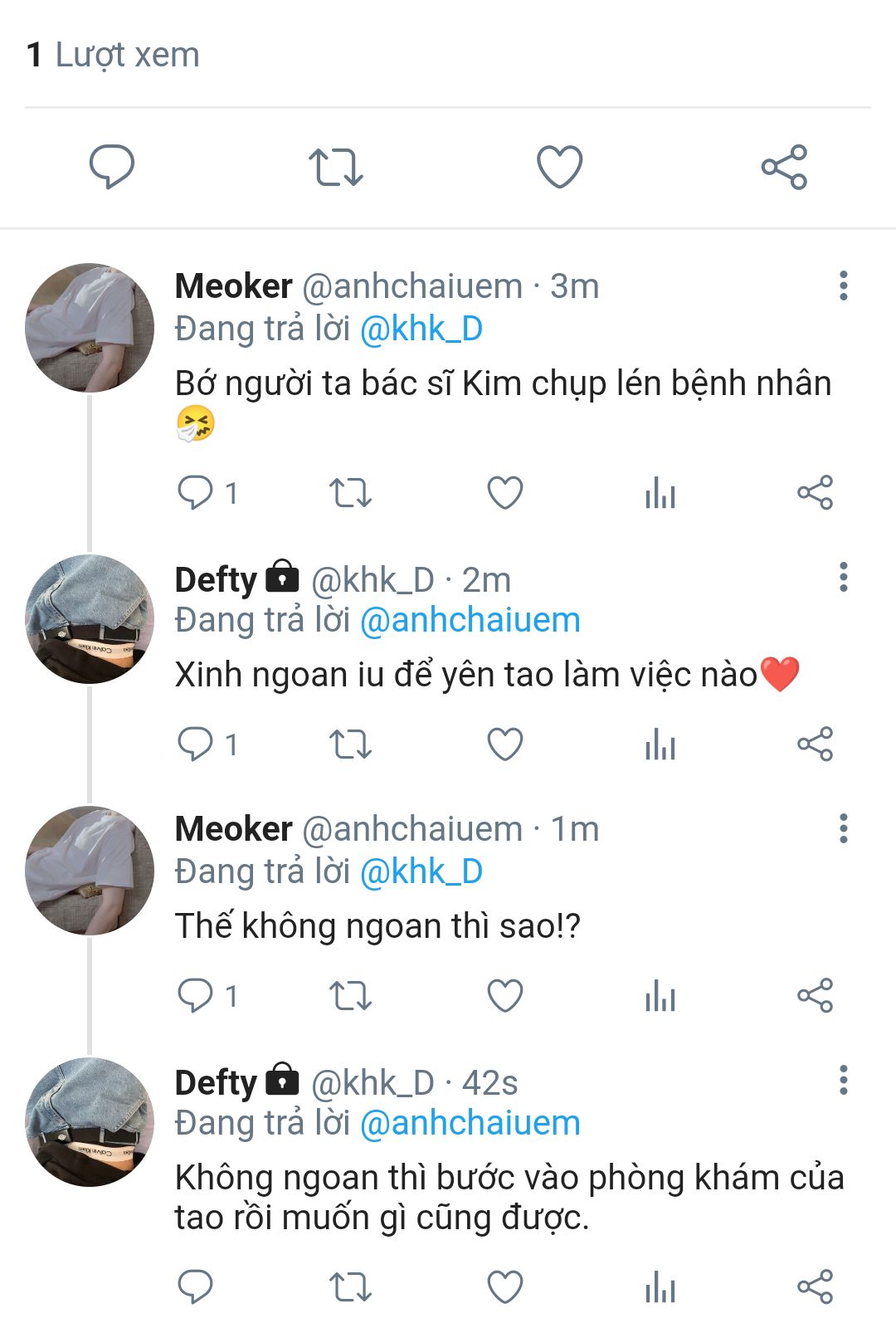Like Defty's 'Xinh ngoan iu' reply
Viewport: 896px width, 1323px height.
coord(504,744)
